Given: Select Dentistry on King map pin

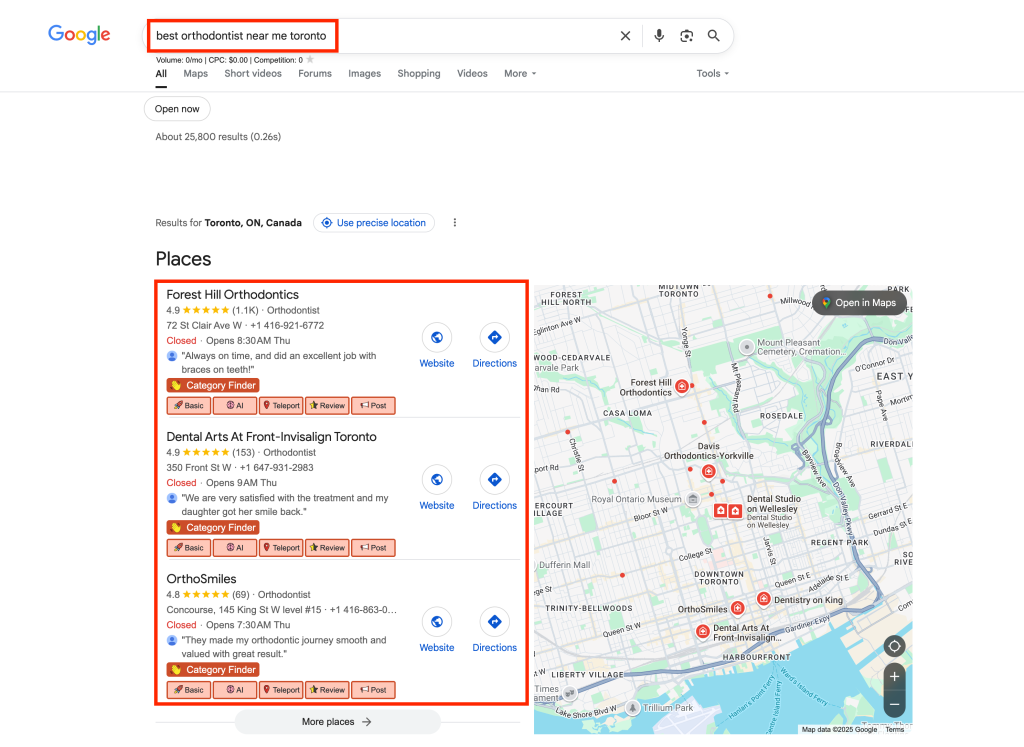Looking at the screenshot, I should pos(763,599).
